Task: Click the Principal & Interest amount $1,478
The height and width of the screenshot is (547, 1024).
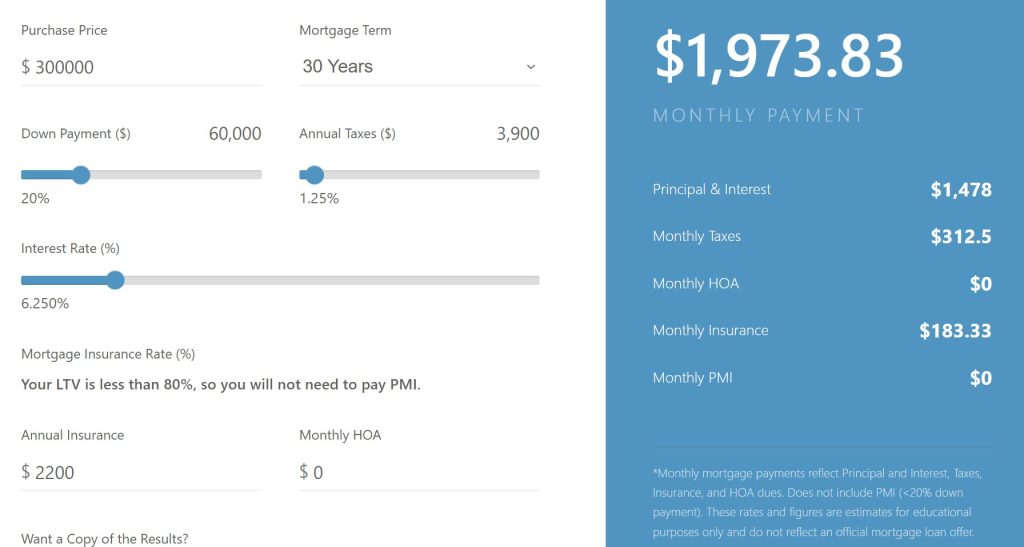Action: [x=961, y=190]
